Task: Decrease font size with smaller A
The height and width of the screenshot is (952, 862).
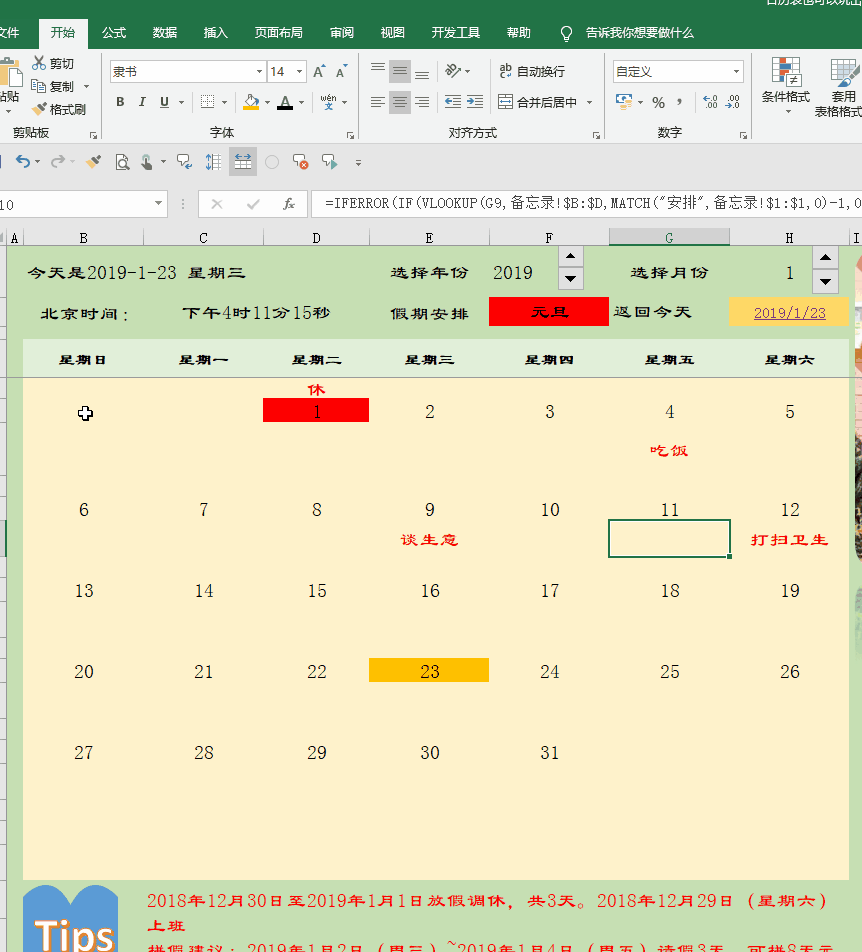Action: [341, 72]
